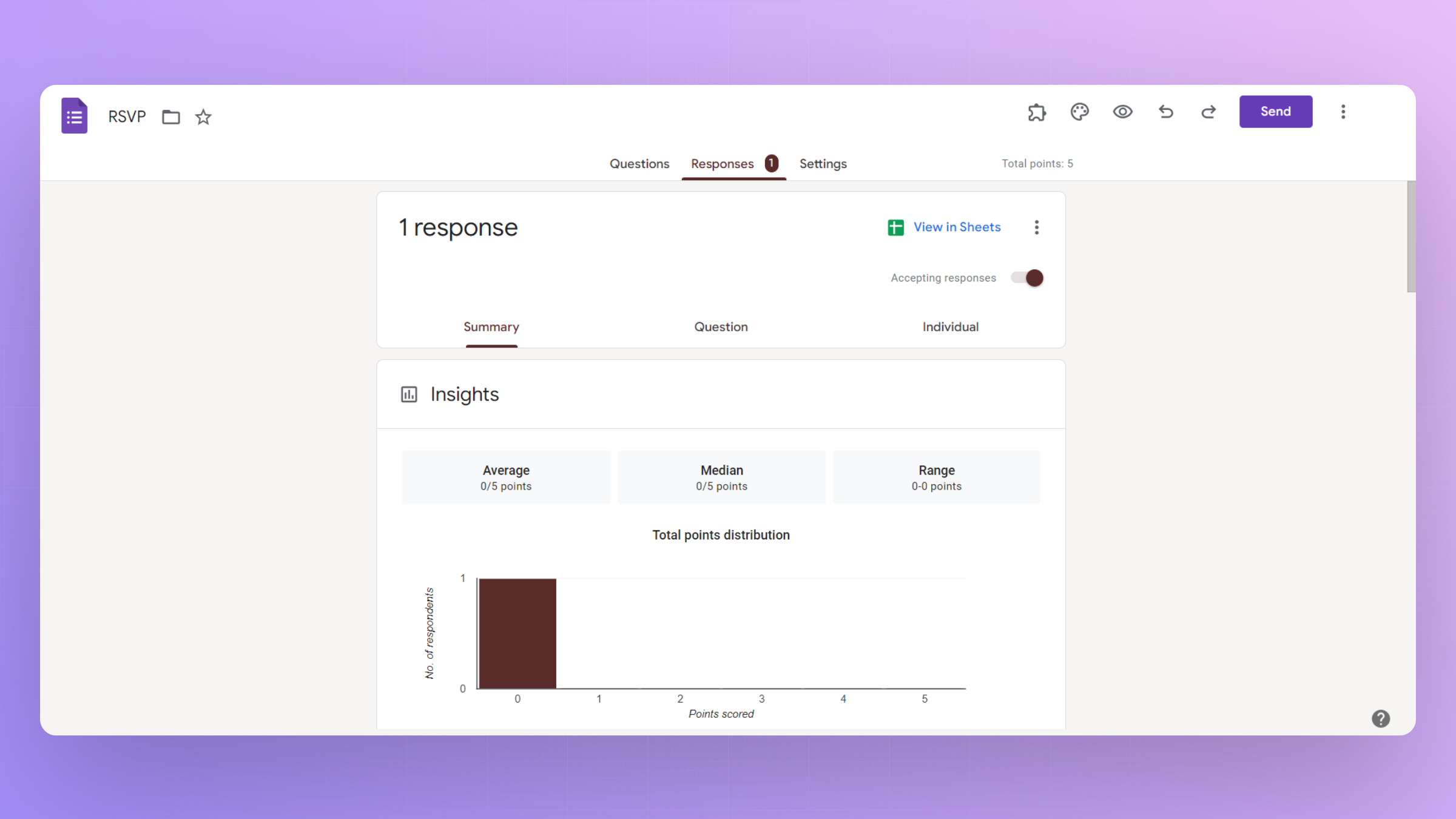Click the redo arrow icon
Viewport: 1456px width, 819px height.
point(1208,112)
